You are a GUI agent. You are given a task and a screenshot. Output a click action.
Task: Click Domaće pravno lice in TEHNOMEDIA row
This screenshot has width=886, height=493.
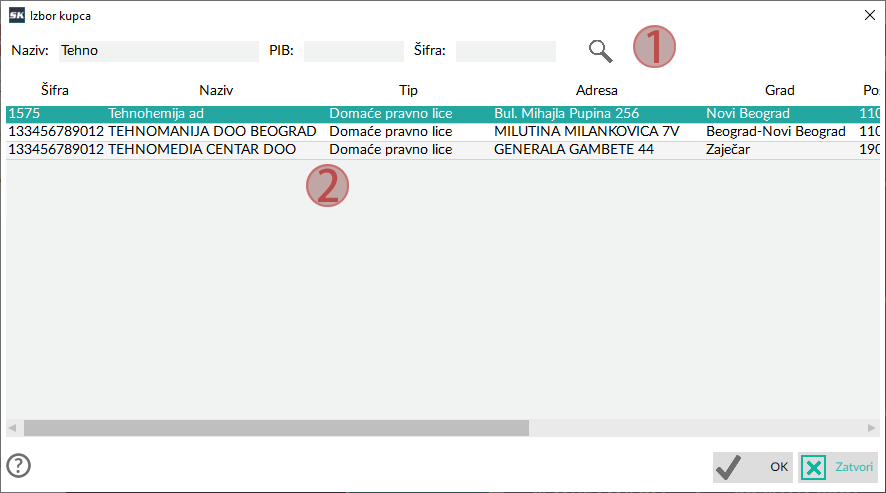(391, 150)
